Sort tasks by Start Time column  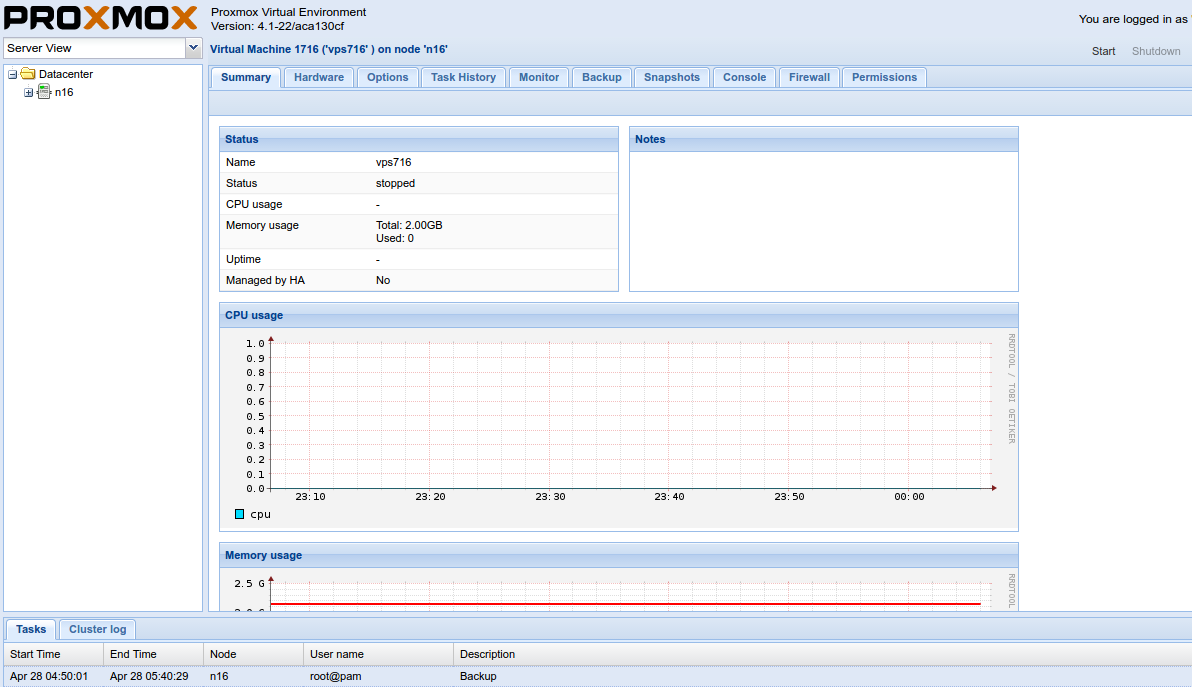[35, 654]
